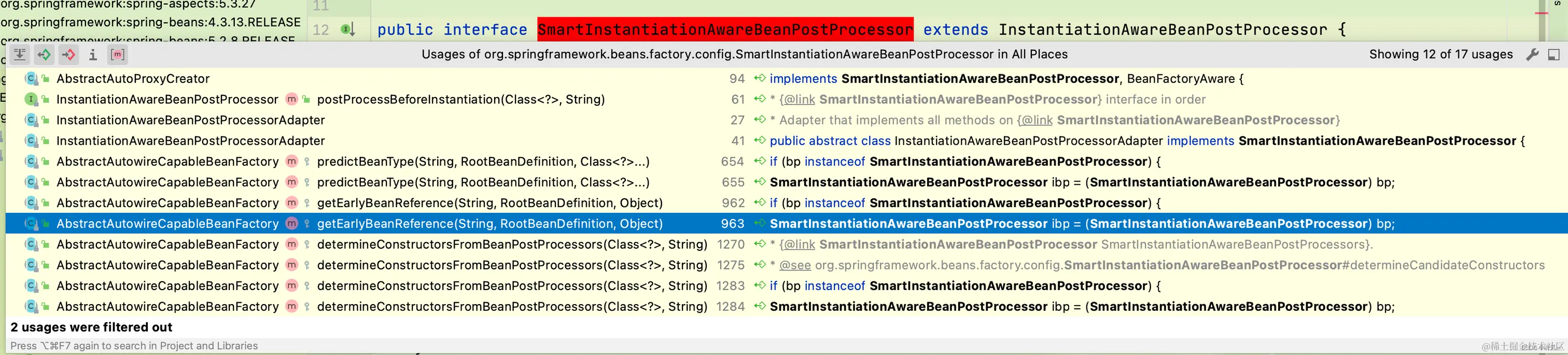Viewport: 1568px width, 355px height.
Task: Open usages settings with the wrench icon
Action: click(1532, 55)
